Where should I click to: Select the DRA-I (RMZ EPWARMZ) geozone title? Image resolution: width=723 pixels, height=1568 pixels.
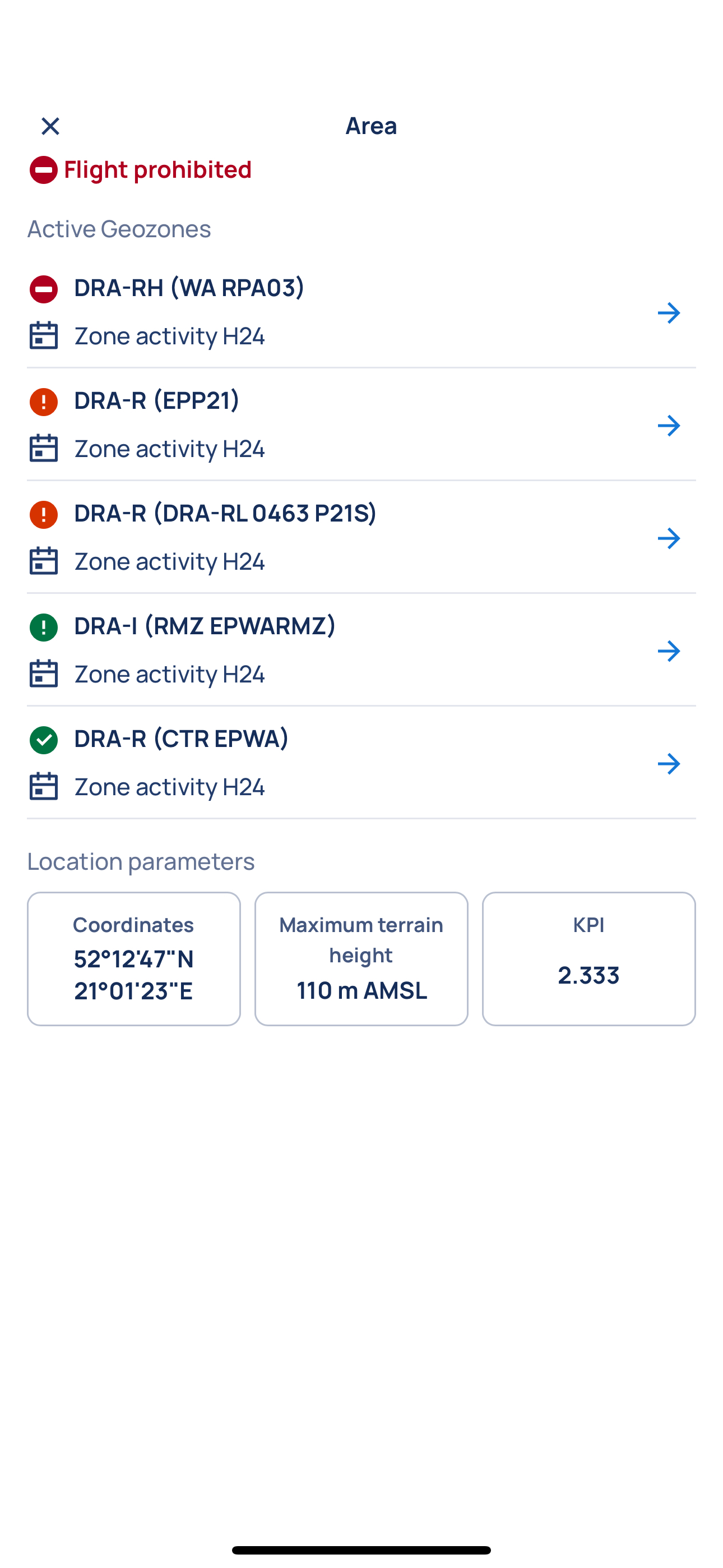point(205,626)
